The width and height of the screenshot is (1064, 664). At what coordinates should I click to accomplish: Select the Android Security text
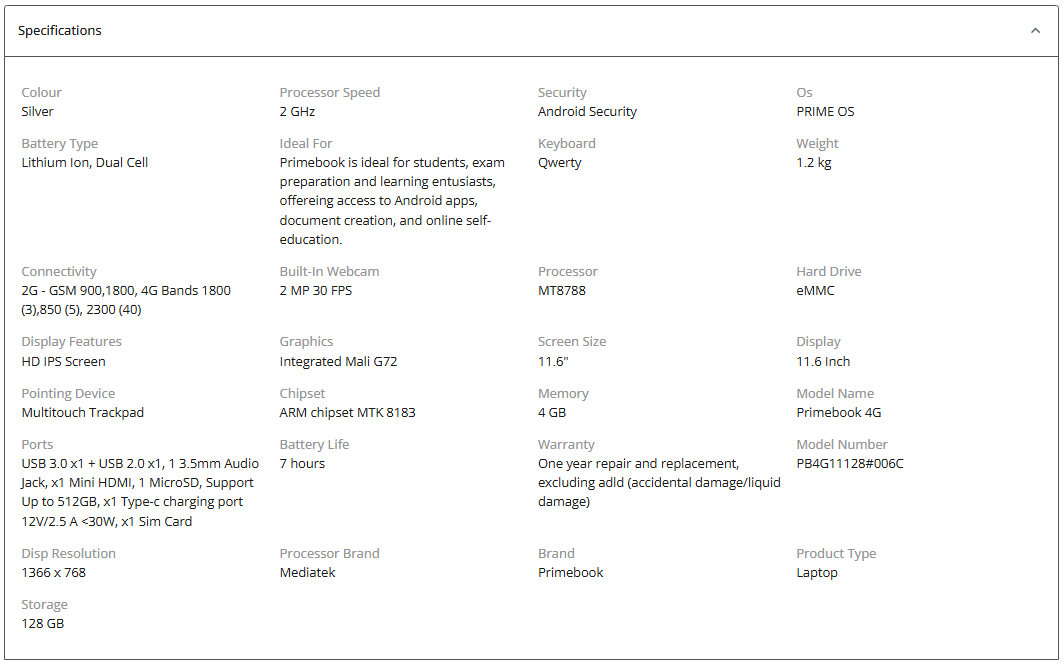[x=587, y=111]
